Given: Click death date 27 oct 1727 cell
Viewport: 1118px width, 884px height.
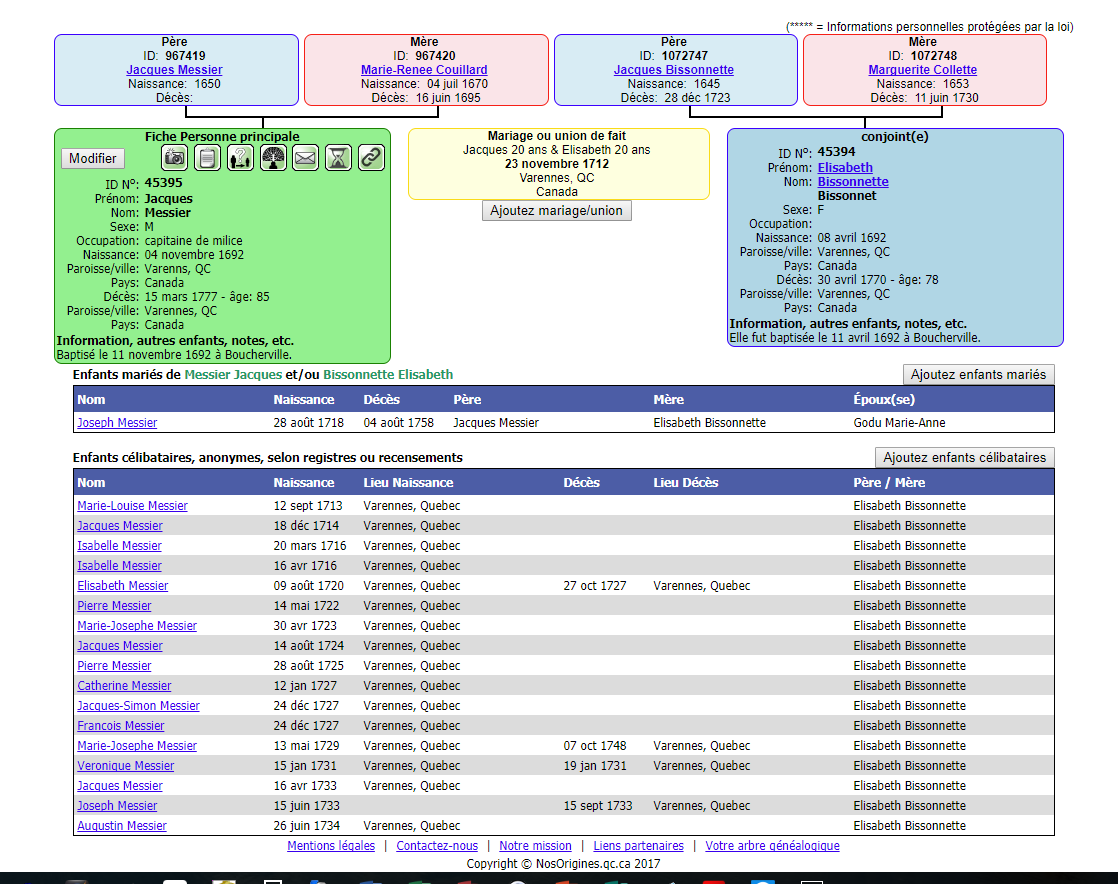Looking at the screenshot, I should tap(595, 585).
